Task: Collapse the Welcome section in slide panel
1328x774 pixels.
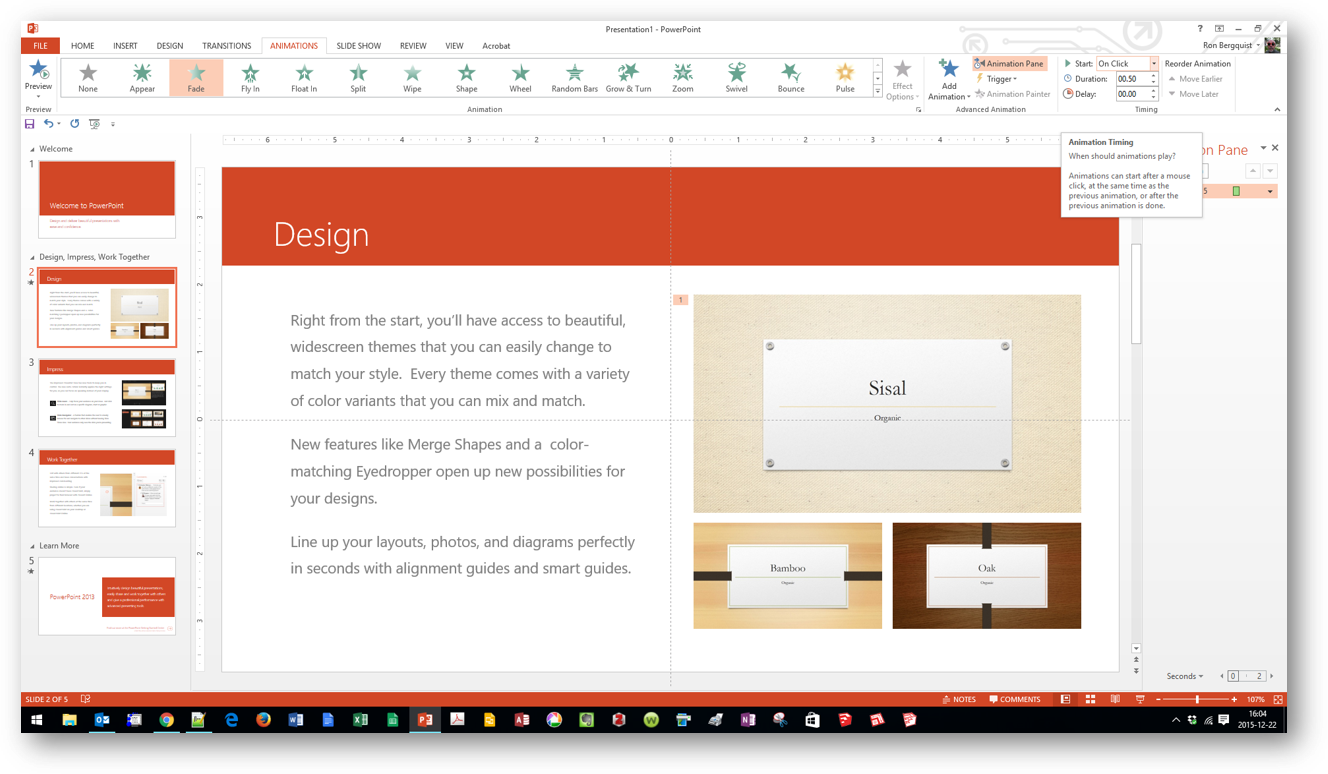Action: (31, 149)
